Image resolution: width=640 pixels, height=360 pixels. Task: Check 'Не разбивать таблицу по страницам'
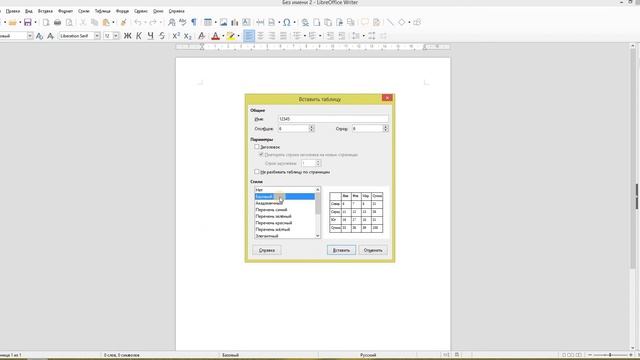pyautogui.click(x=257, y=172)
